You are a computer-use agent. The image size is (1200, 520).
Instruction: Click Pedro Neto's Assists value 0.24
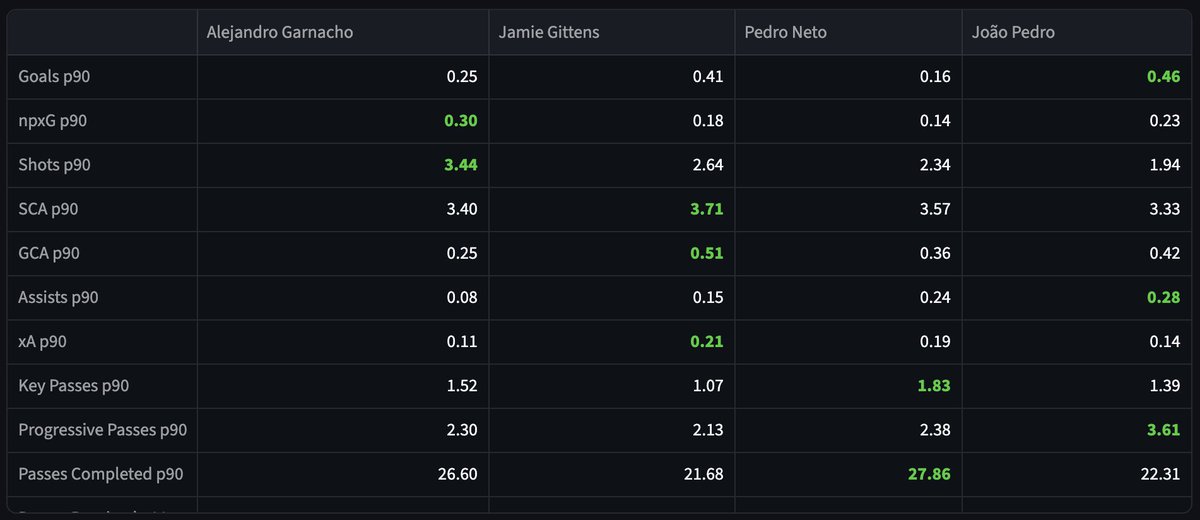(x=934, y=297)
